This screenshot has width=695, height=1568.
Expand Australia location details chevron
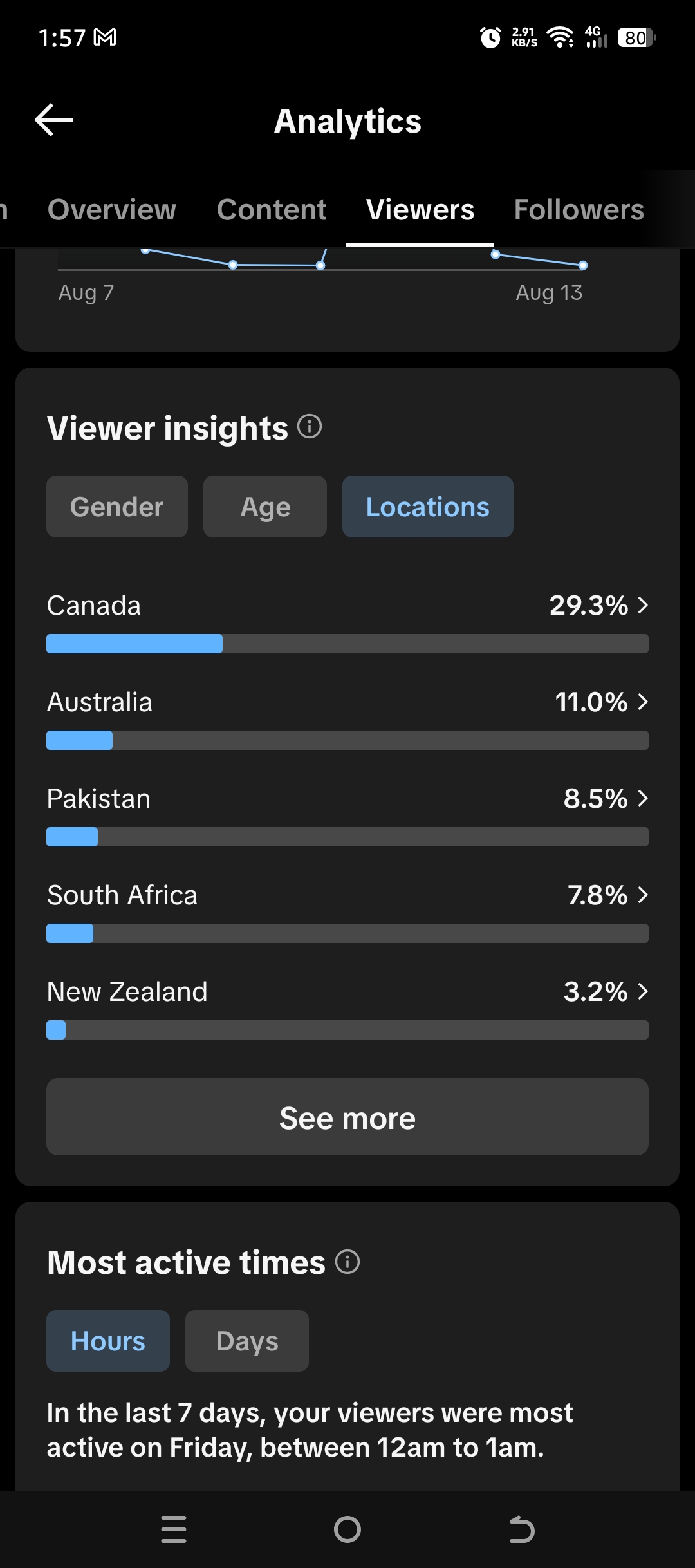[642, 702]
